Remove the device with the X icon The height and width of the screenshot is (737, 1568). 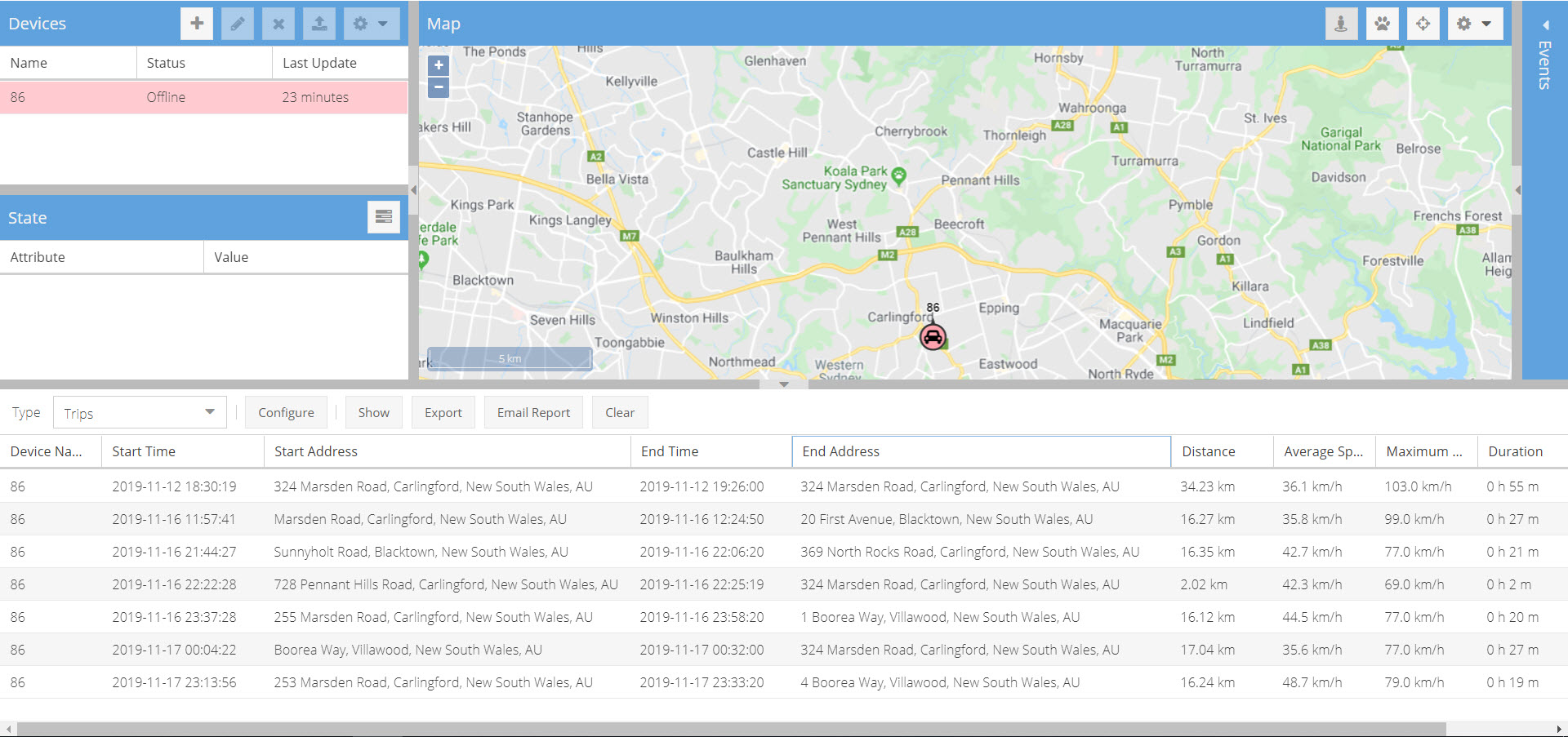pos(278,24)
